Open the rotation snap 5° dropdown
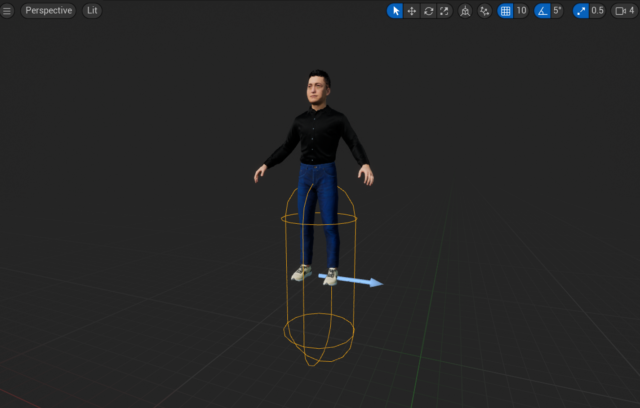Viewport: 640px width, 408px height. point(557,11)
